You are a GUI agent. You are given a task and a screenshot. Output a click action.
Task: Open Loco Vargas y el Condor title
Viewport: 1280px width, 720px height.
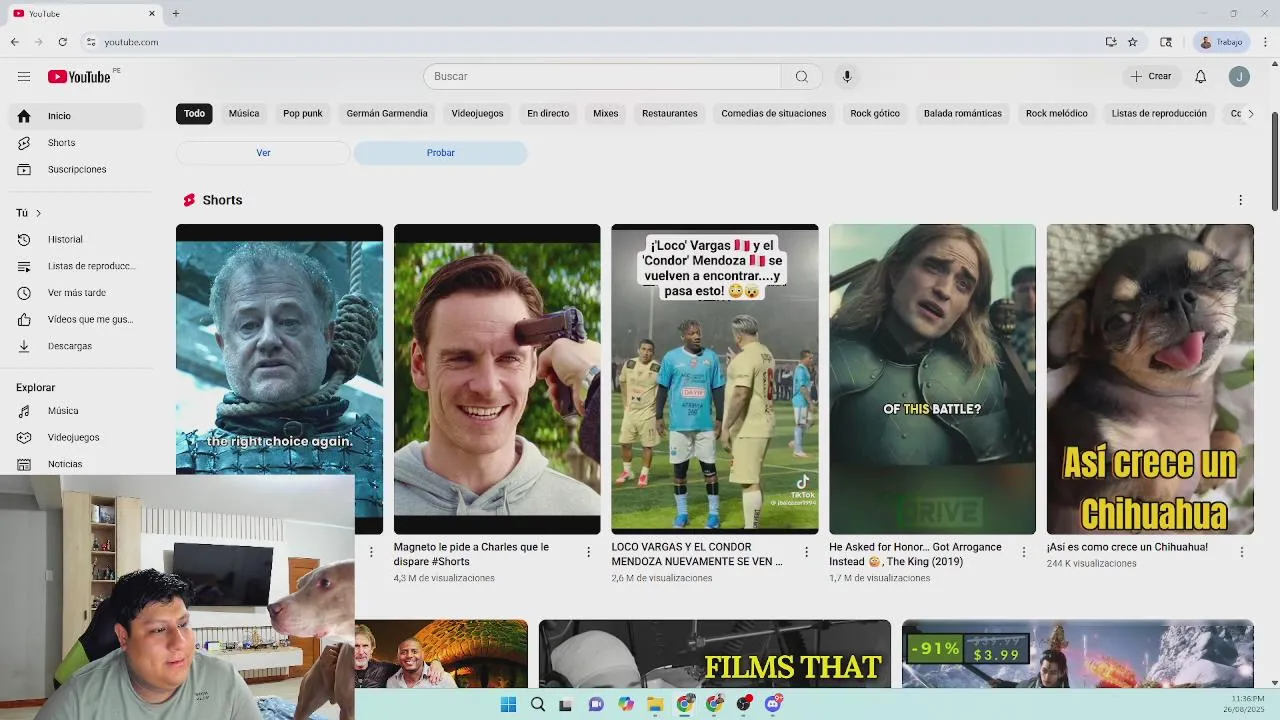point(697,554)
